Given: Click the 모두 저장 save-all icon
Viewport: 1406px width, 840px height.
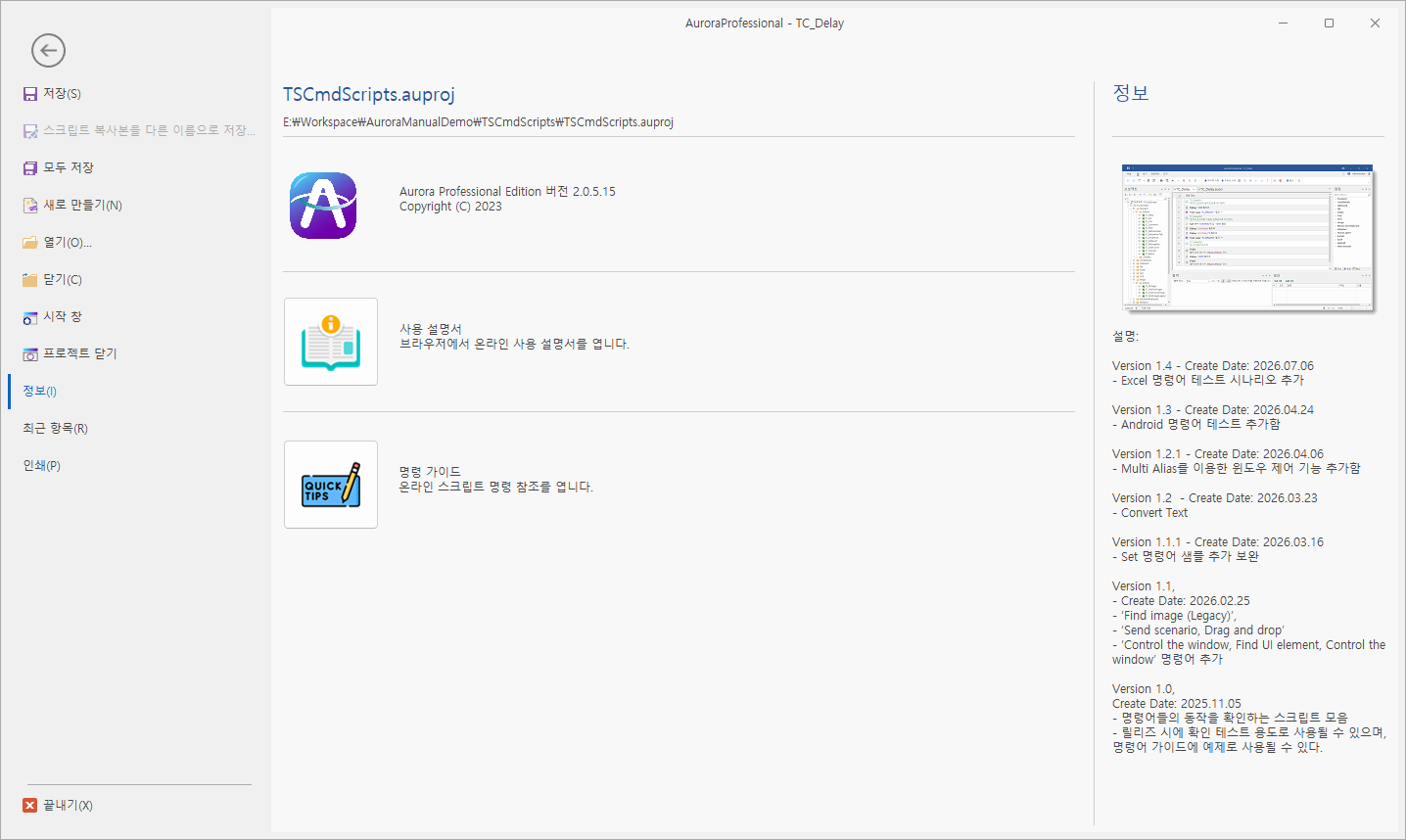Looking at the screenshot, I should [30, 168].
